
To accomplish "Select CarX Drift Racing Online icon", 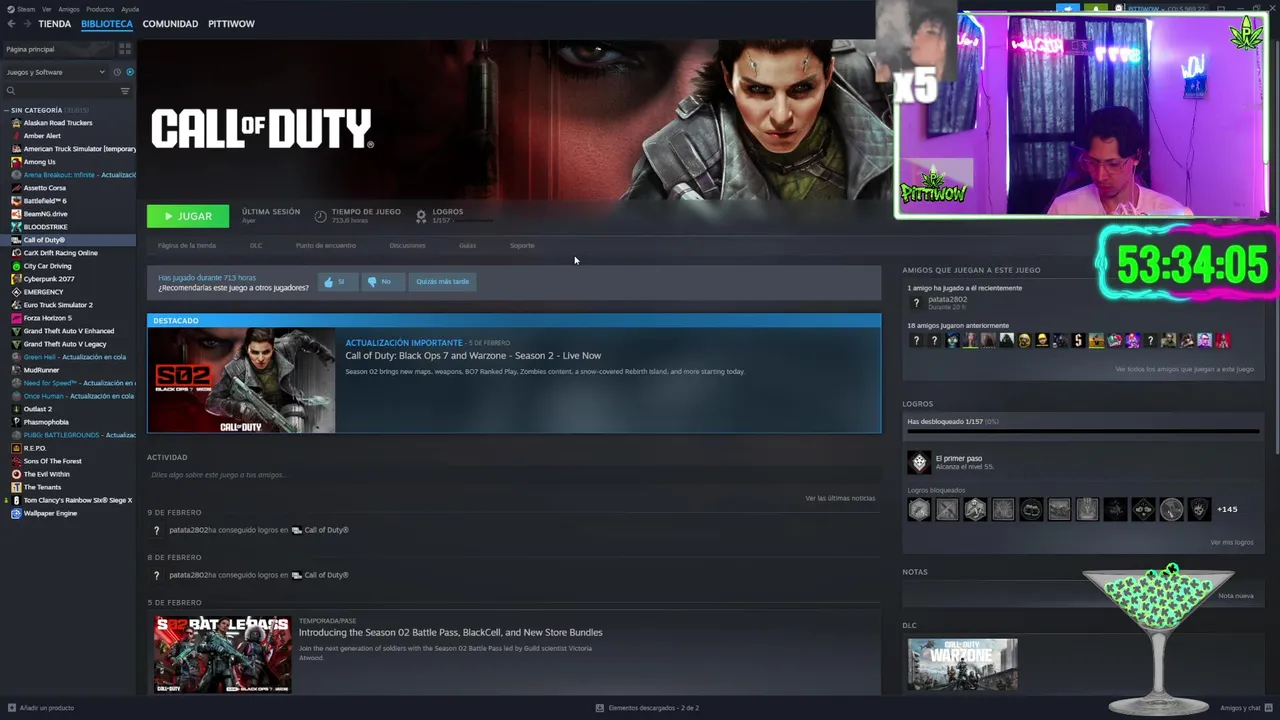I will point(16,253).
